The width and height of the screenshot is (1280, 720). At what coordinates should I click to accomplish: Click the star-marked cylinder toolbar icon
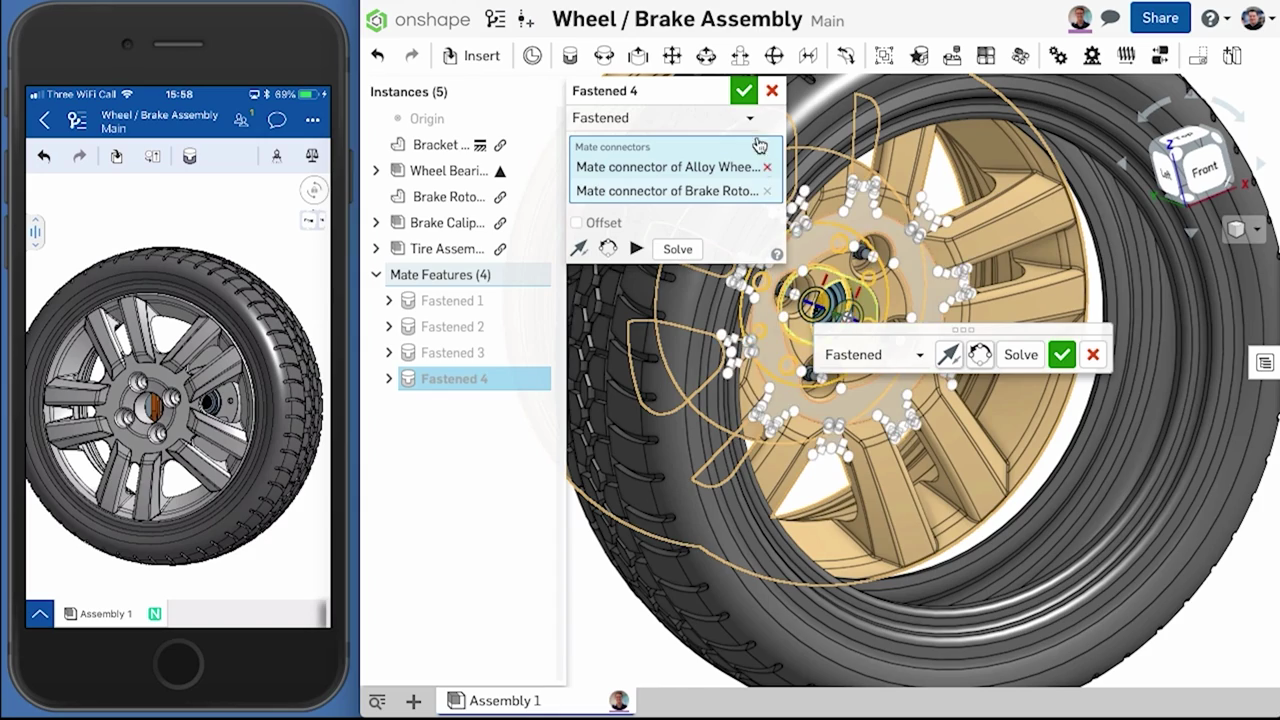click(x=918, y=56)
